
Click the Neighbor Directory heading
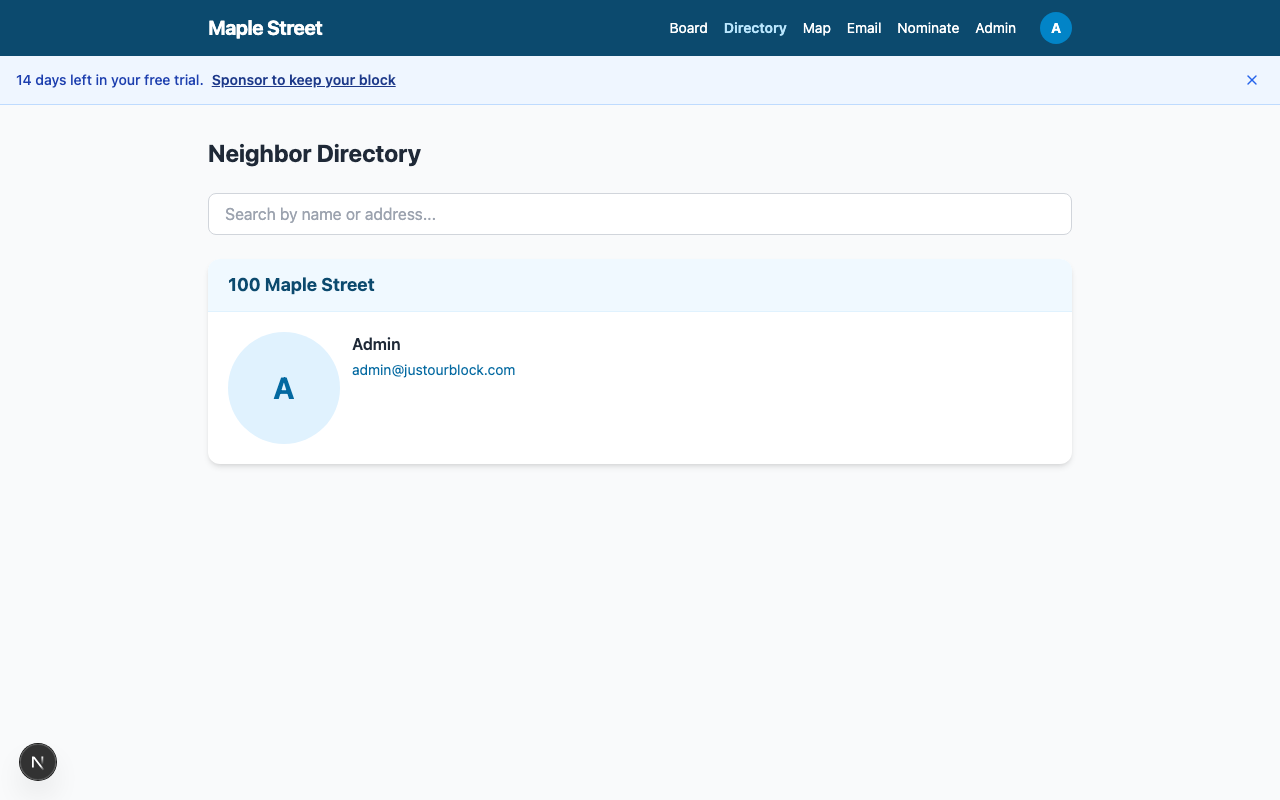pos(314,154)
